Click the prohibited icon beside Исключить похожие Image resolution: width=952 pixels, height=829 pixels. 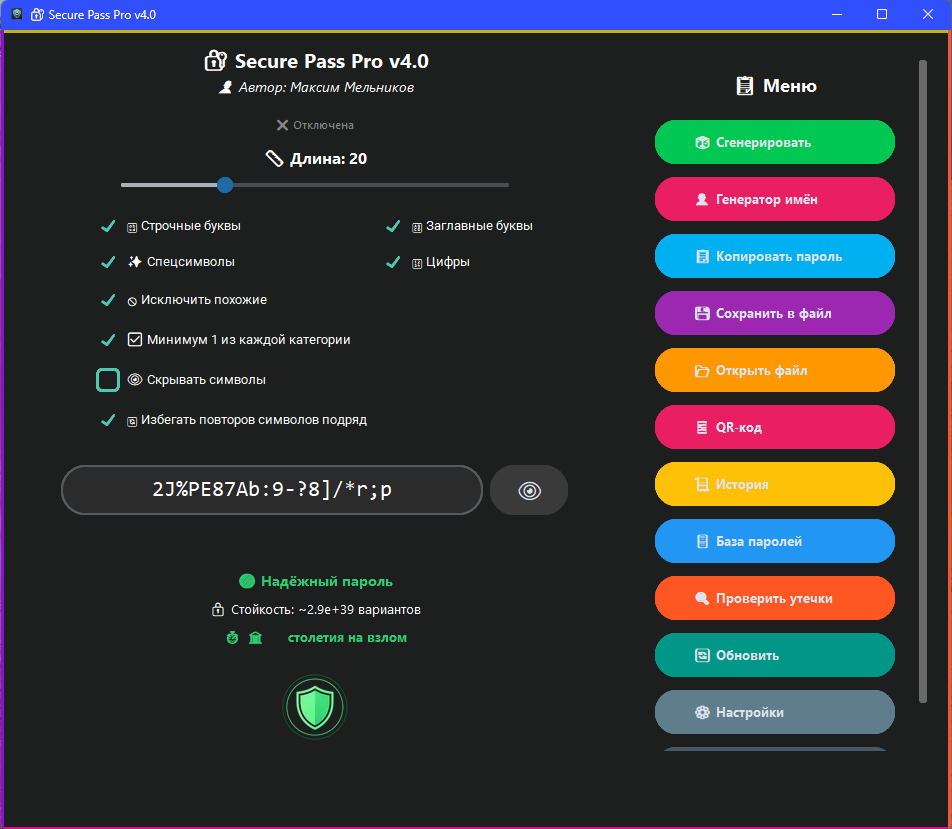pyautogui.click(x=132, y=301)
